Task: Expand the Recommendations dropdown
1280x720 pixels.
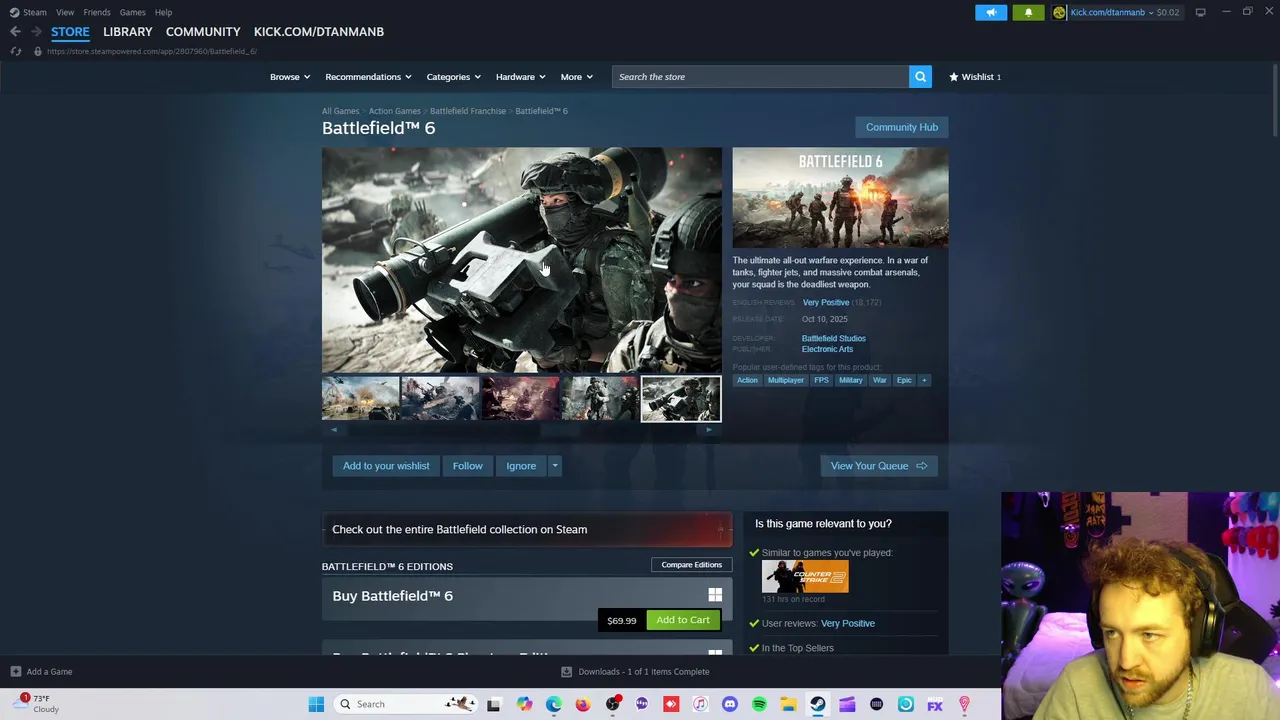Action: [x=368, y=77]
